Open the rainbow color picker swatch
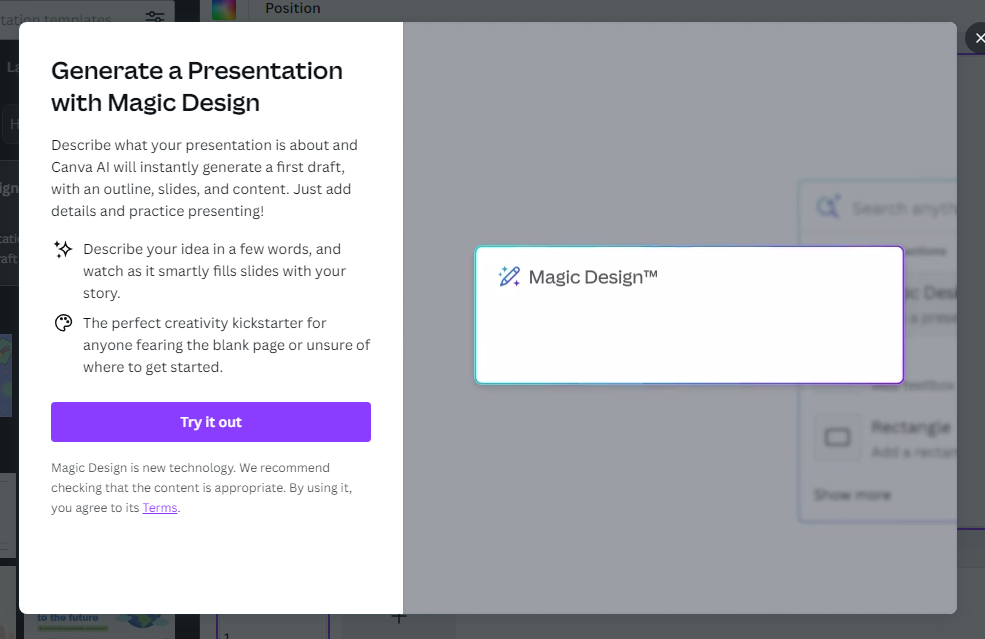This screenshot has width=985, height=639. click(x=224, y=9)
